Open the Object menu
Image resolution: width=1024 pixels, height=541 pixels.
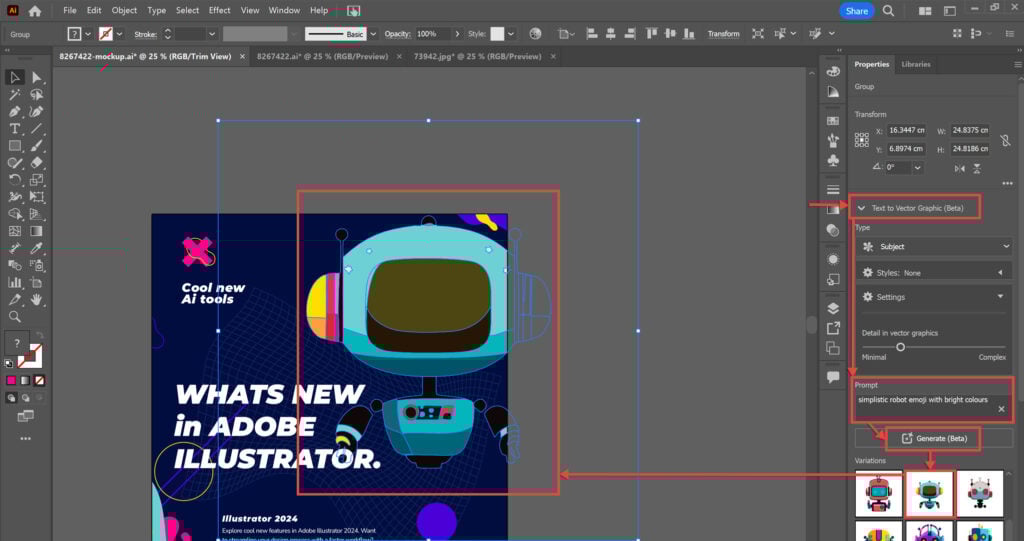(124, 10)
